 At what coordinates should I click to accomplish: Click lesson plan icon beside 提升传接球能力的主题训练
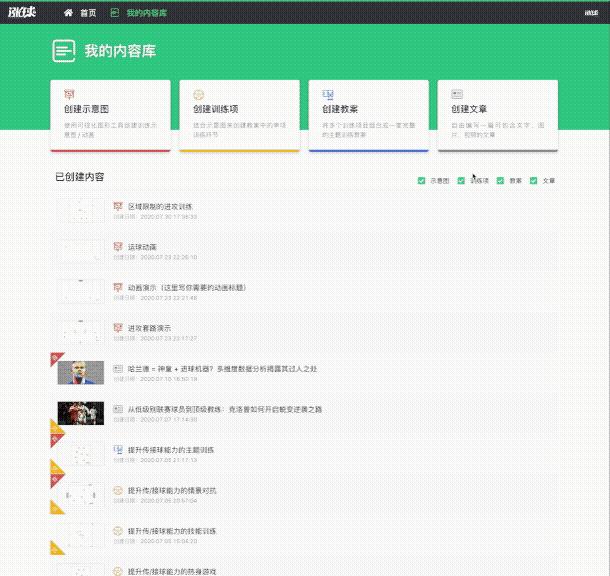[x=118, y=450]
